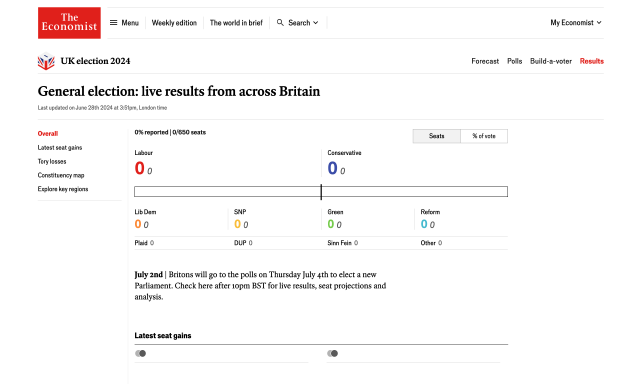Click the UK election 2024 ballot box icon
This screenshot has height=384, width=640.
click(x=46, y=61)
